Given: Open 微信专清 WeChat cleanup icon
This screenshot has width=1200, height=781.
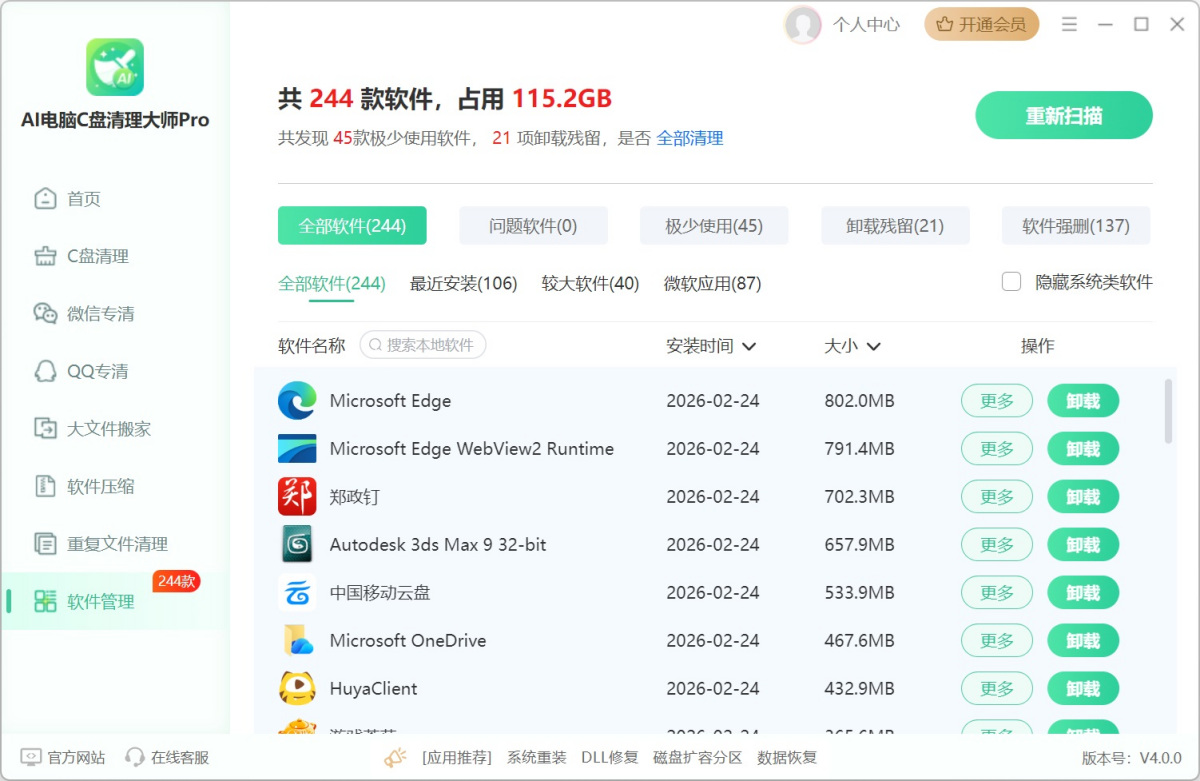Looking at the screenshot, I should [x=45, y=314].
